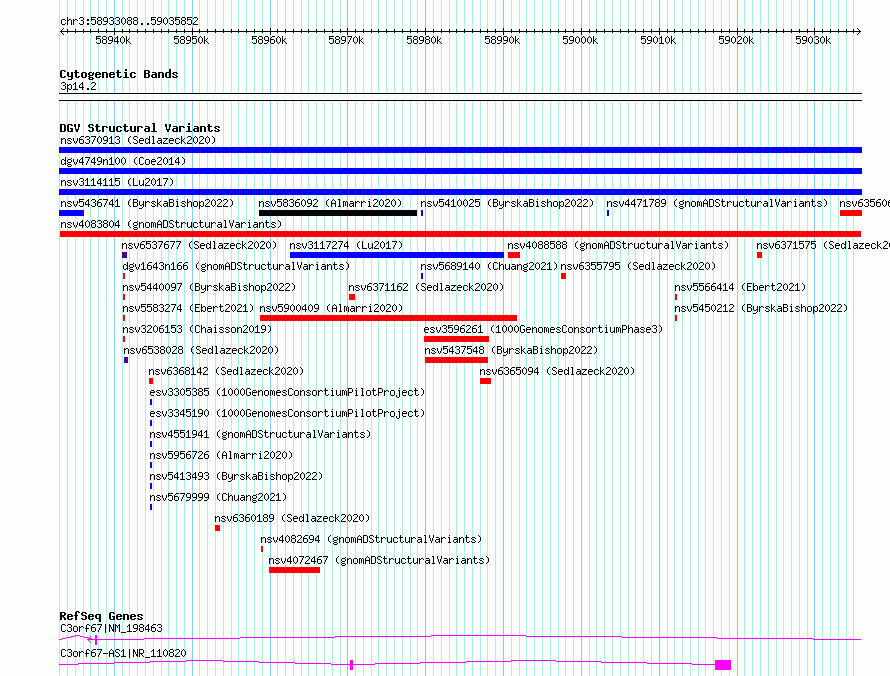Screen dimensions: 890x676
Task: Select the dgv4749n100 (Coe2014) variant label
Action: 123,161
